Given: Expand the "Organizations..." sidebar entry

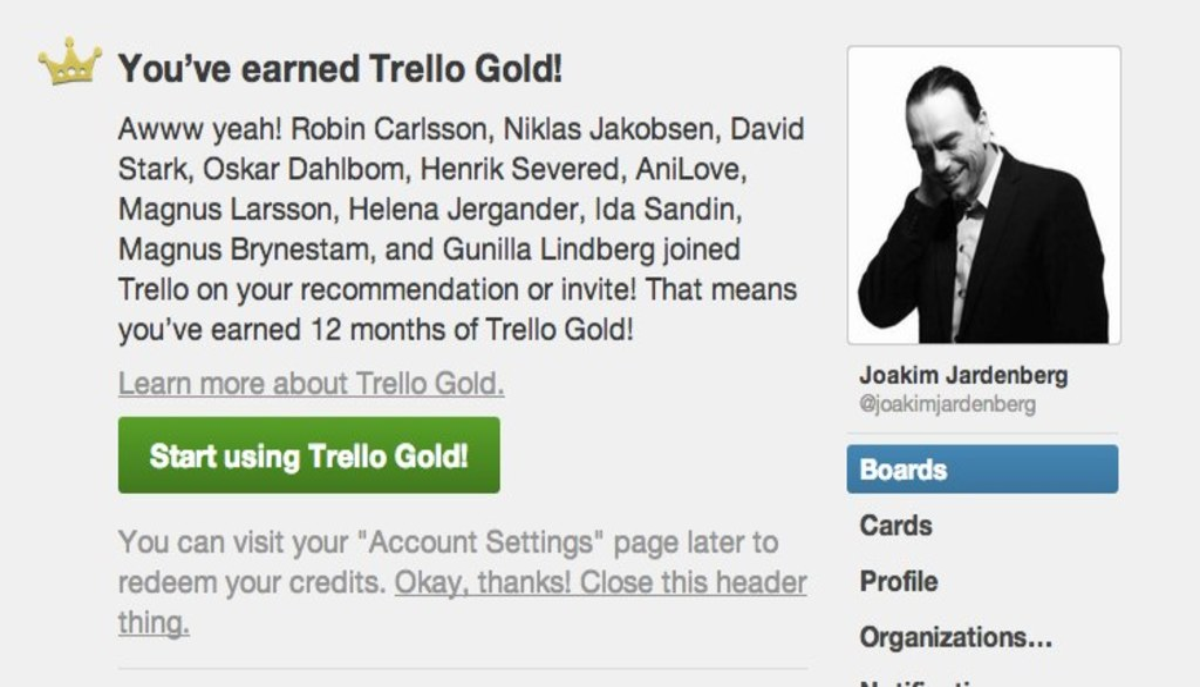Looking at the screenshot, I should 955,637.
